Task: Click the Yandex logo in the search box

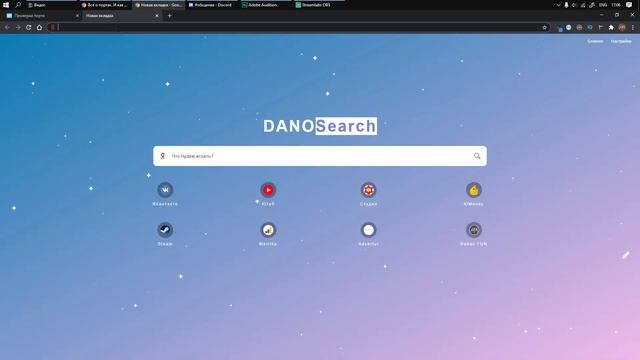Action: [162, 156]
